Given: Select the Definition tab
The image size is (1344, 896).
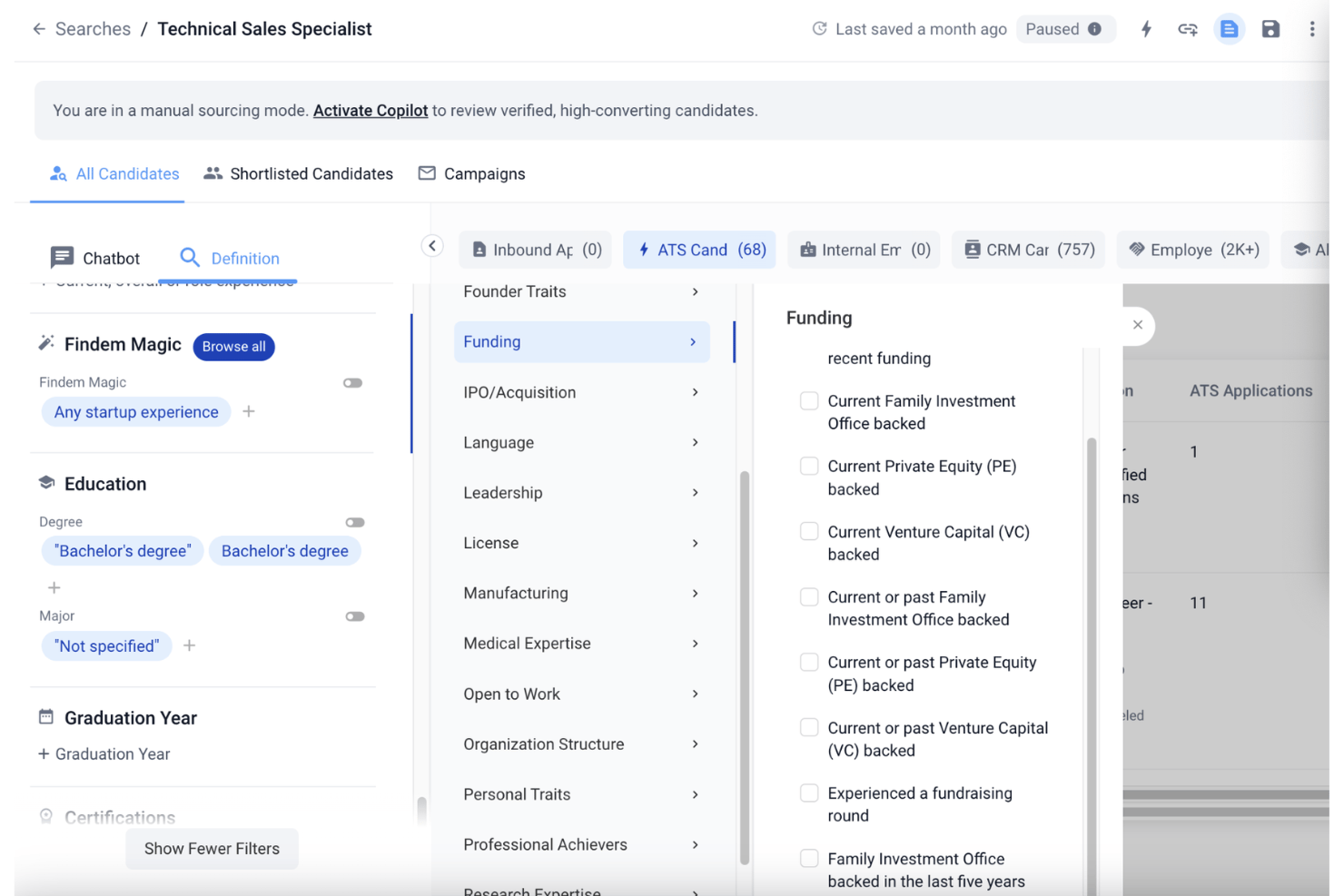Looking at the screenshot, I should (229, 258).
